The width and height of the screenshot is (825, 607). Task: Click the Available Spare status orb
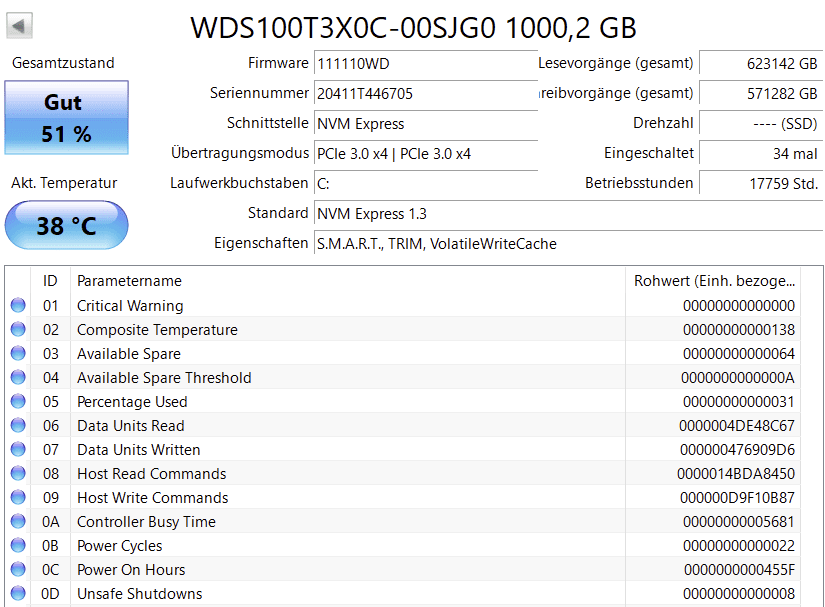(x=18, y=354)
